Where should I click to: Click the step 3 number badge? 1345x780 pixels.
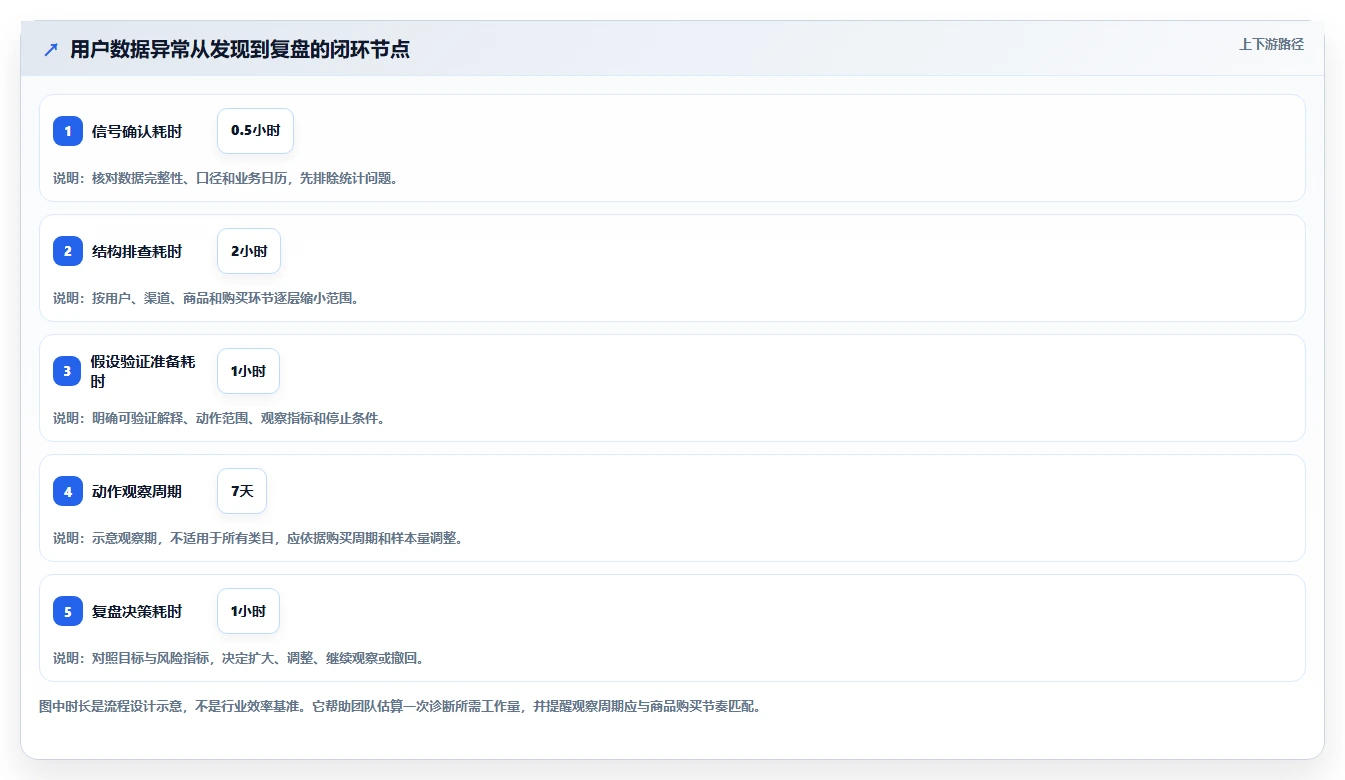(x=68, y=371)
